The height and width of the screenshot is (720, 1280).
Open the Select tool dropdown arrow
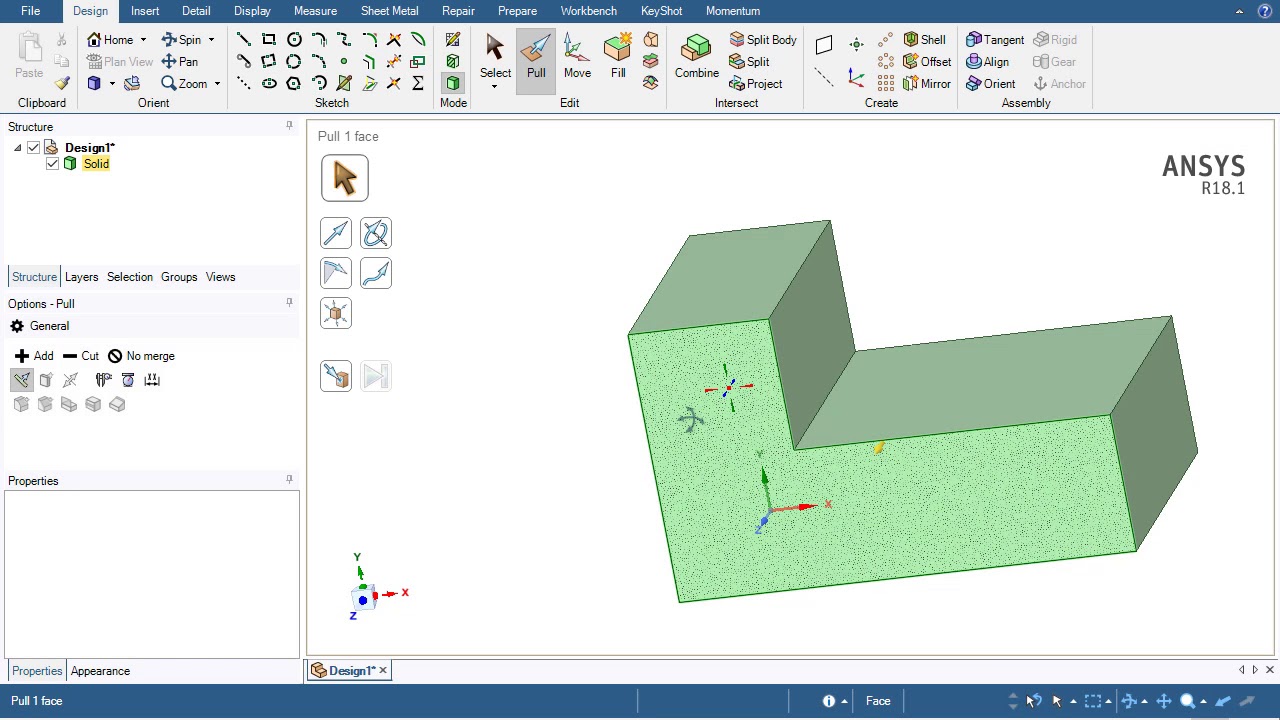tap(494, 87)
